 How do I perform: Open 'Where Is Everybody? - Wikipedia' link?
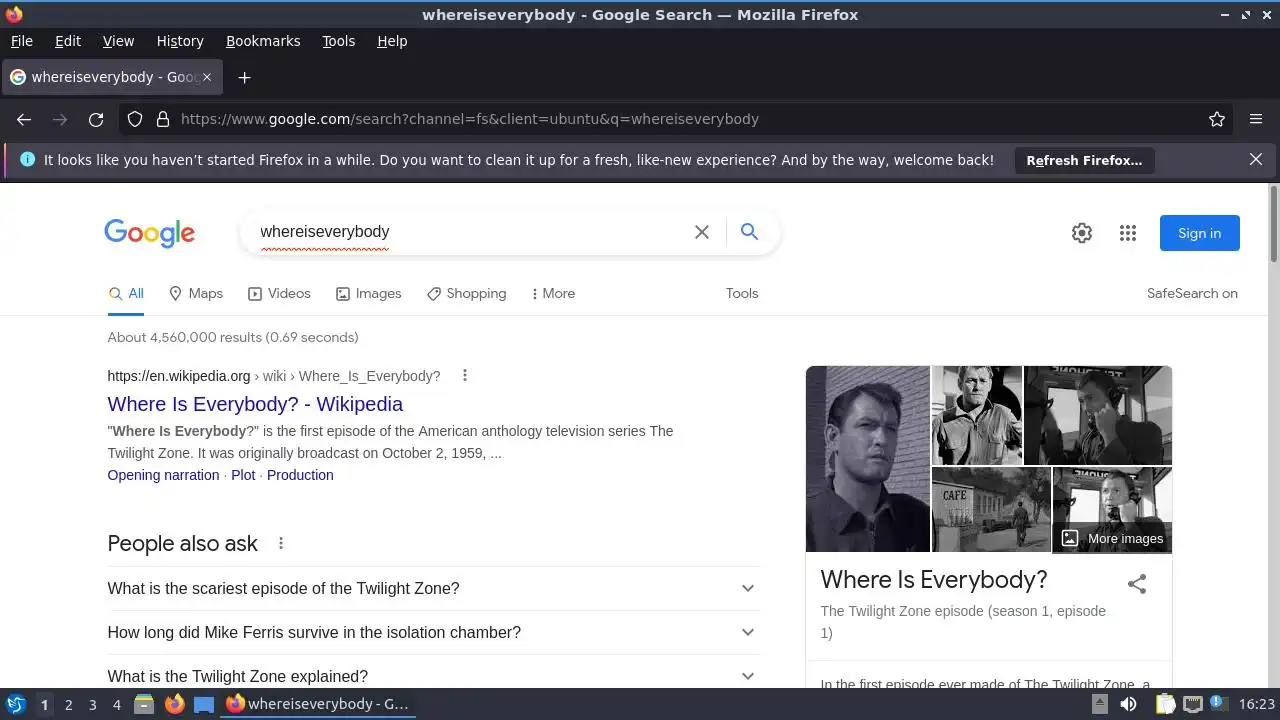(x=255, y=404)
